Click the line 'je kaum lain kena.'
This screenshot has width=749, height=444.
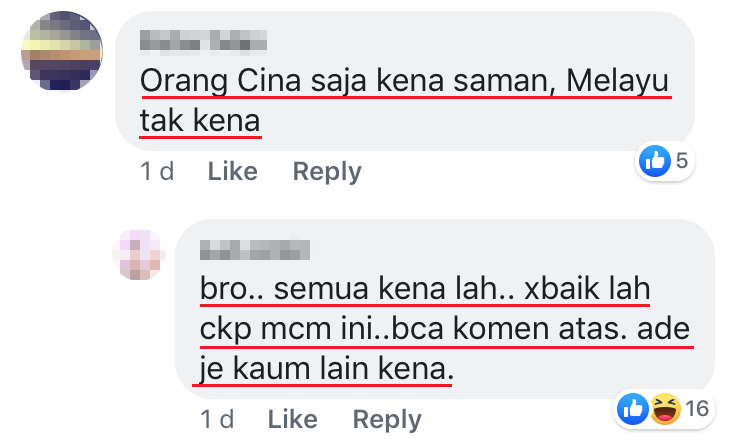coord(327,369)
